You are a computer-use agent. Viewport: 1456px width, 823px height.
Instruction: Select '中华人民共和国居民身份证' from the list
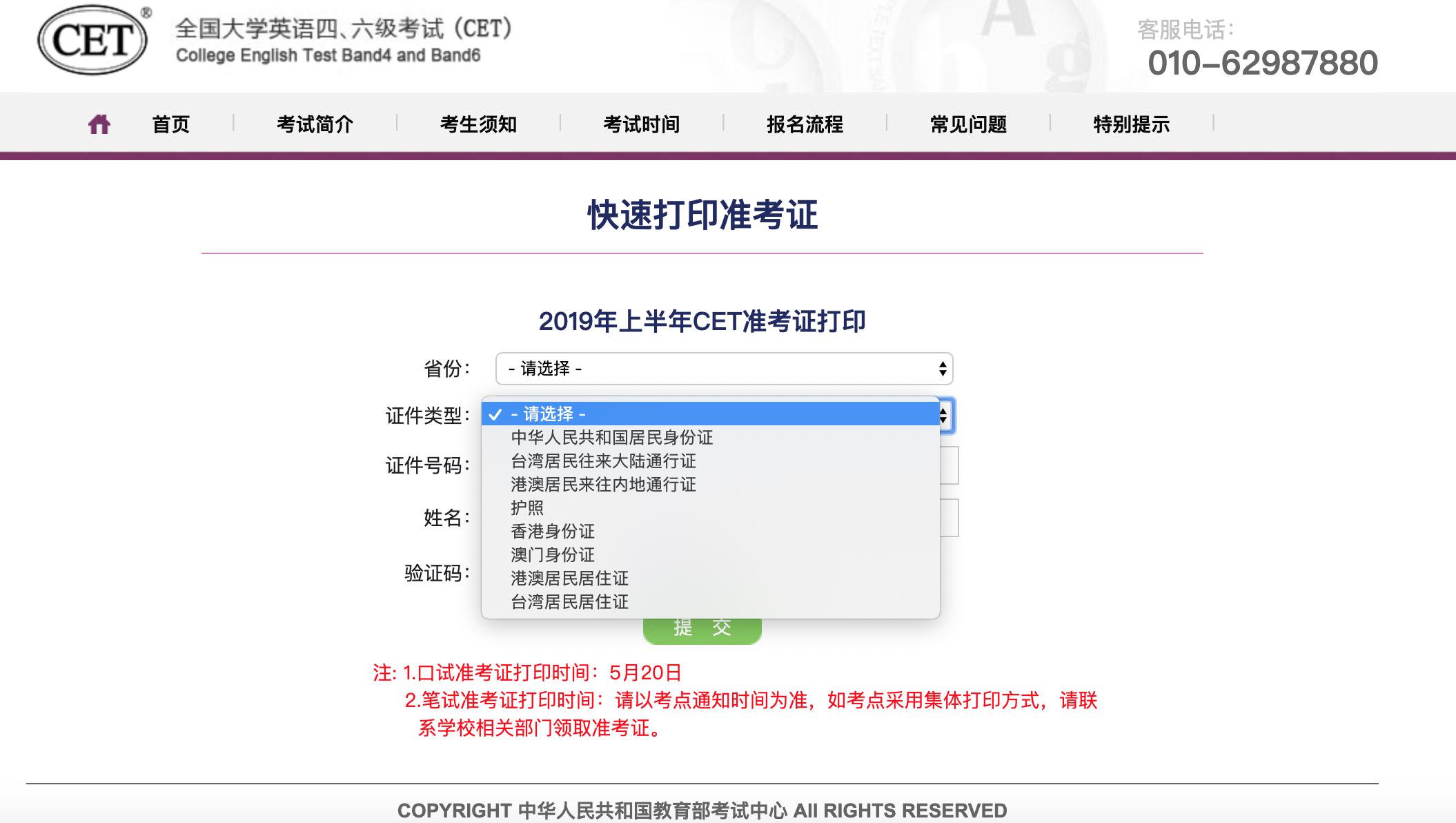(x=613, y=438)
